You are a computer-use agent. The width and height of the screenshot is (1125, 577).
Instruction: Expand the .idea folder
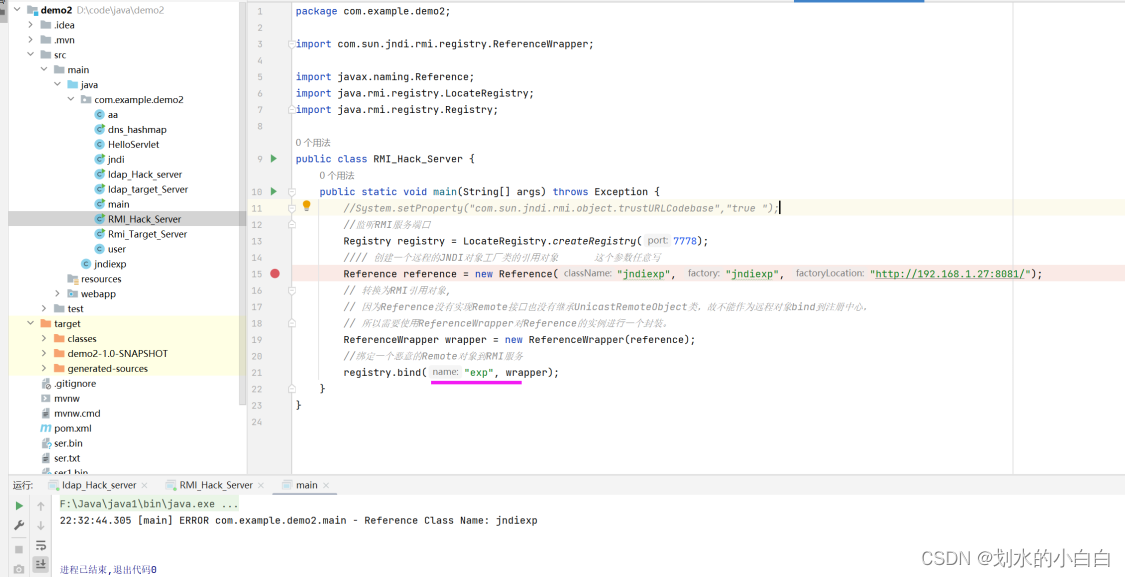pyautogui.click(x=30, y=25)
